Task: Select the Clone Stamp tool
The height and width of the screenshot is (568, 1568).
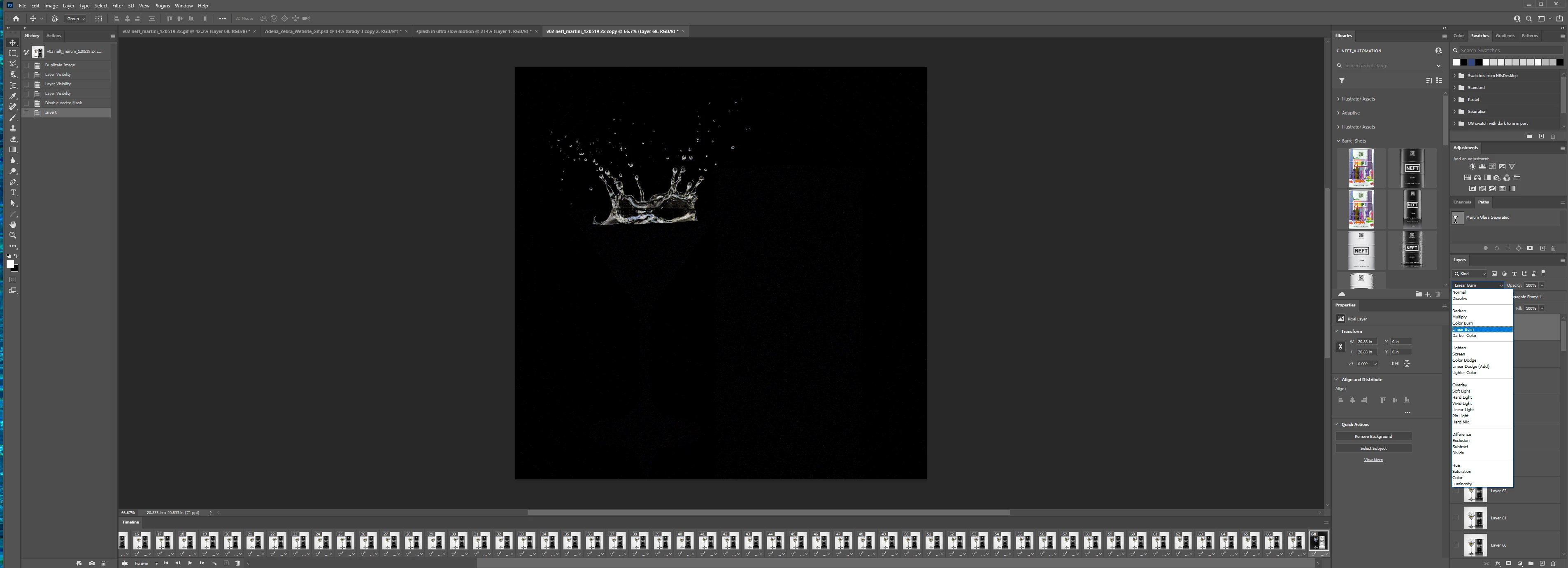Action: tap(13, 129)
